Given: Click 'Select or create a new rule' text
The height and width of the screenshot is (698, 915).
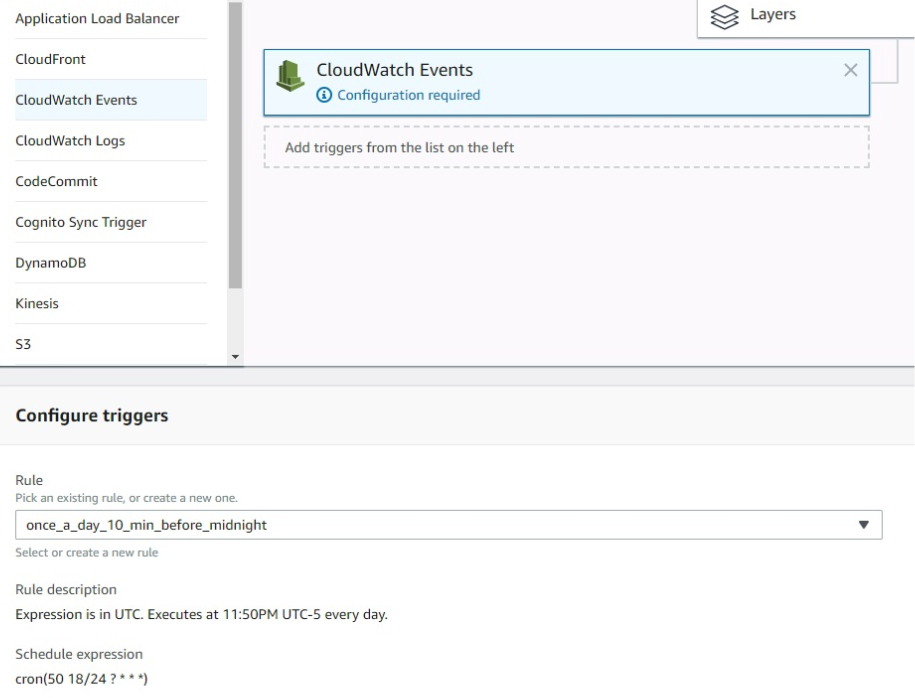Looking at the screenshot, I should tap(86, 553).
